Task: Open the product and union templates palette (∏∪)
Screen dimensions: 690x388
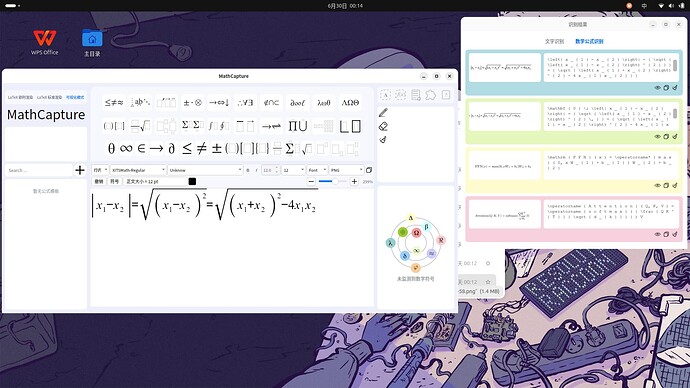Action: 297,126
